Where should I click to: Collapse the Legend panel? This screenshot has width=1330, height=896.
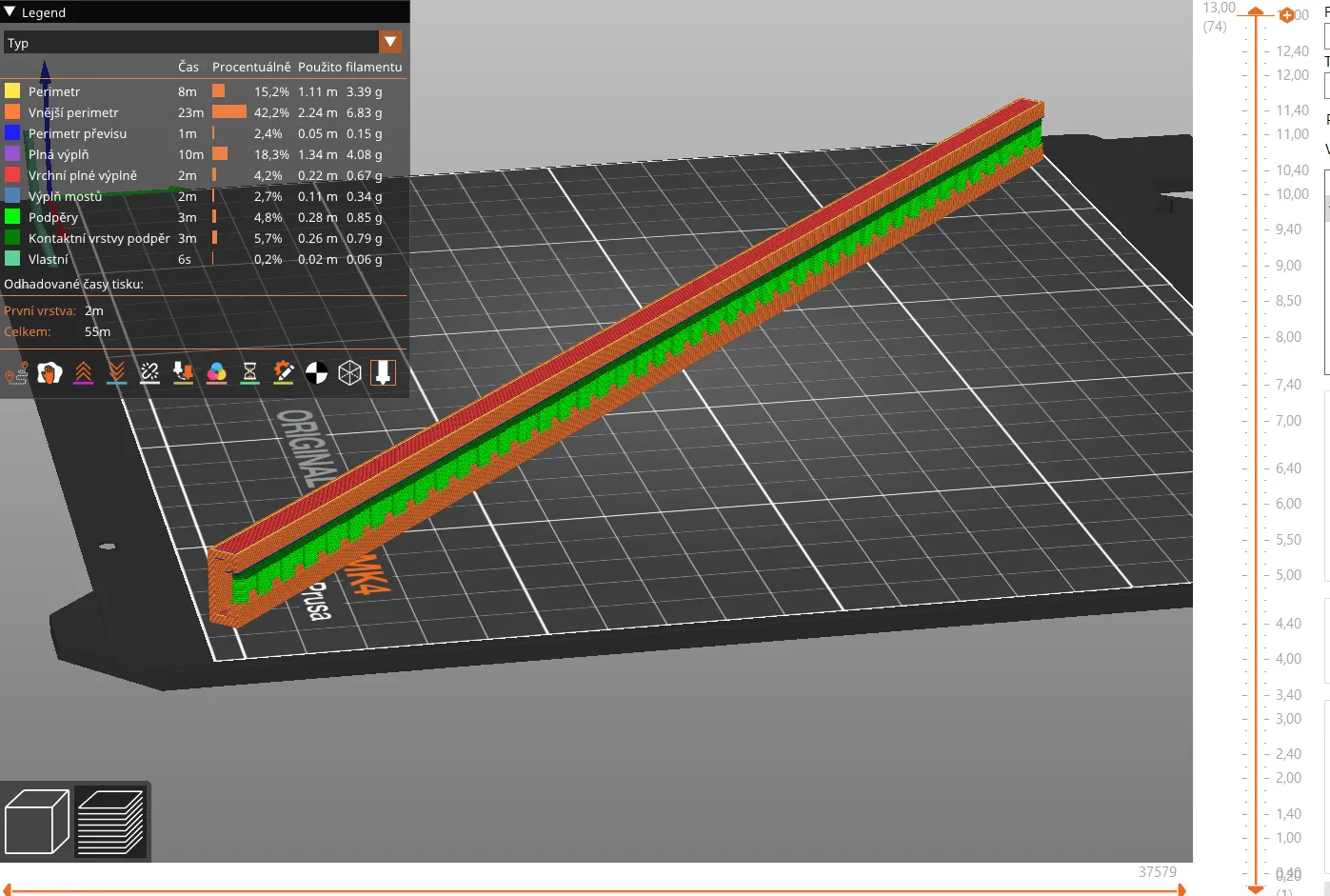[x=10, y=12]
